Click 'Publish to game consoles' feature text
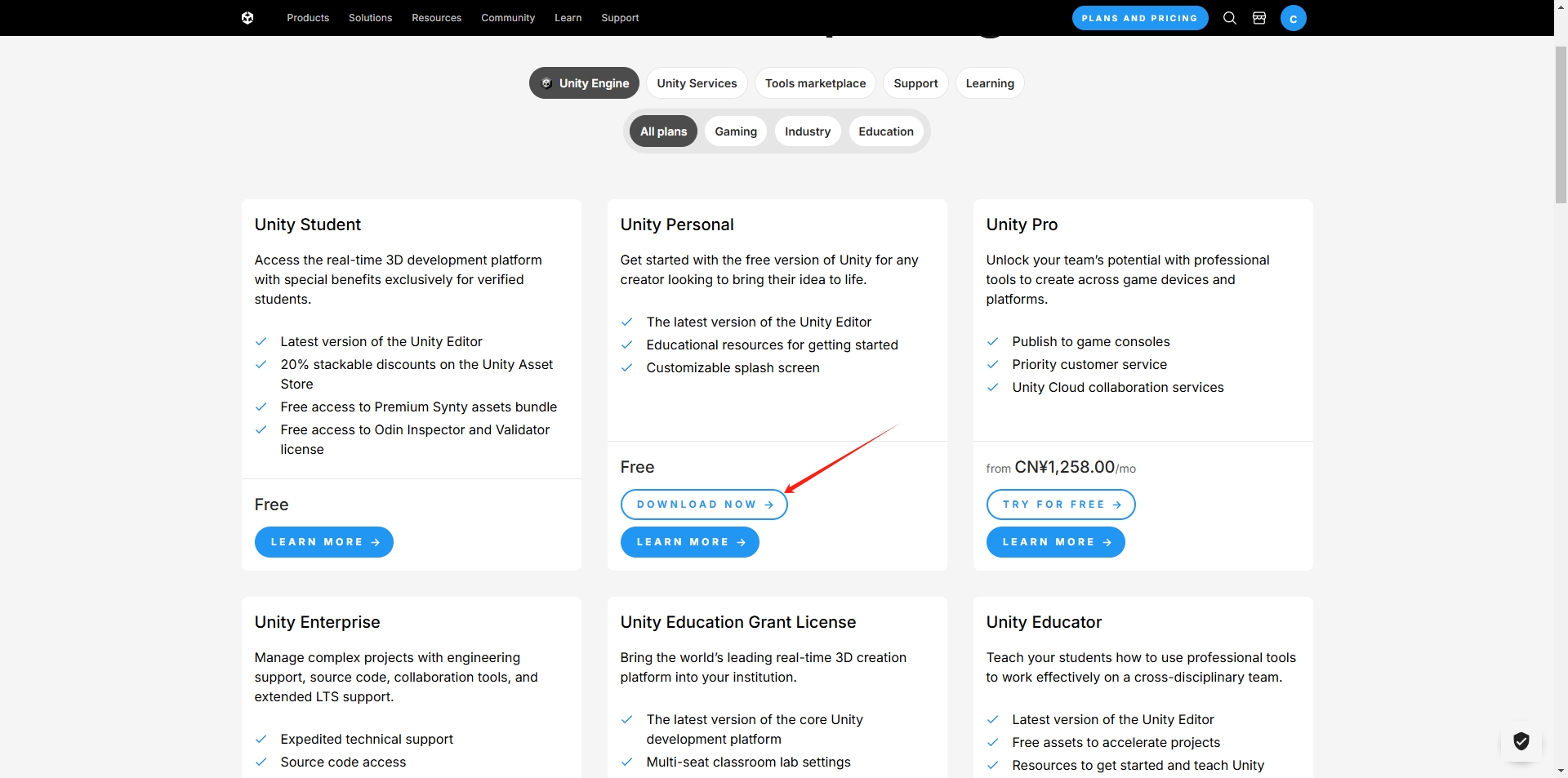 click(1091, 341)
